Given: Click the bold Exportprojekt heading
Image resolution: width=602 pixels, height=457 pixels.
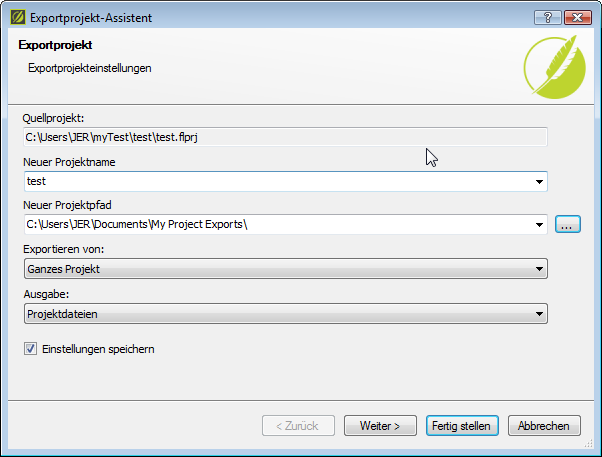Looking at the screenshot, I should pos(56,46).
